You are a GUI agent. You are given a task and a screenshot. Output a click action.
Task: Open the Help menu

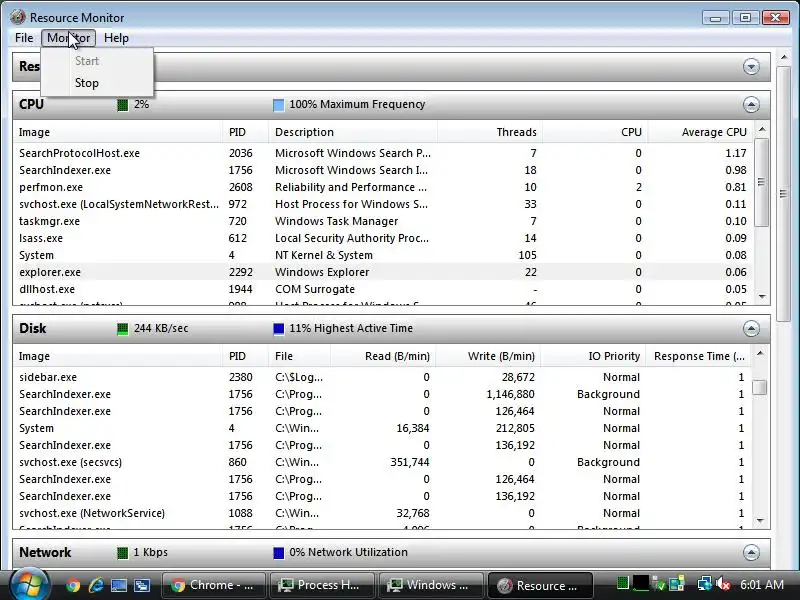[x=116, y=38]
